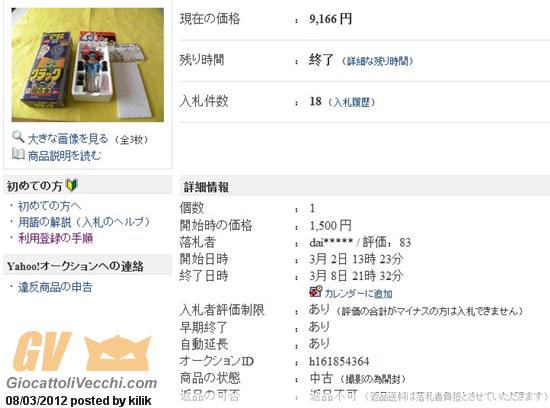The image size is (550, 408).
Task: Open 入札履歴 bid history link
Action: pyautogui.click(x=351, y=102)
